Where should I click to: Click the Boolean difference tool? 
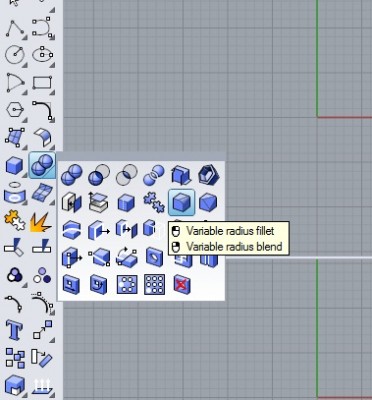pyautogui.click(x=99, y=175)
